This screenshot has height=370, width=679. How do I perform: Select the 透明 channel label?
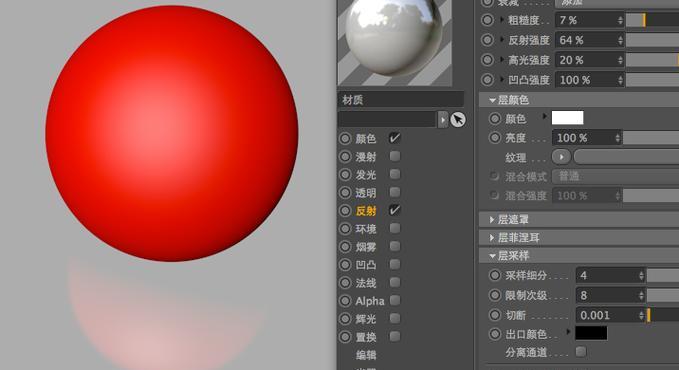click(x=365, y=193)
